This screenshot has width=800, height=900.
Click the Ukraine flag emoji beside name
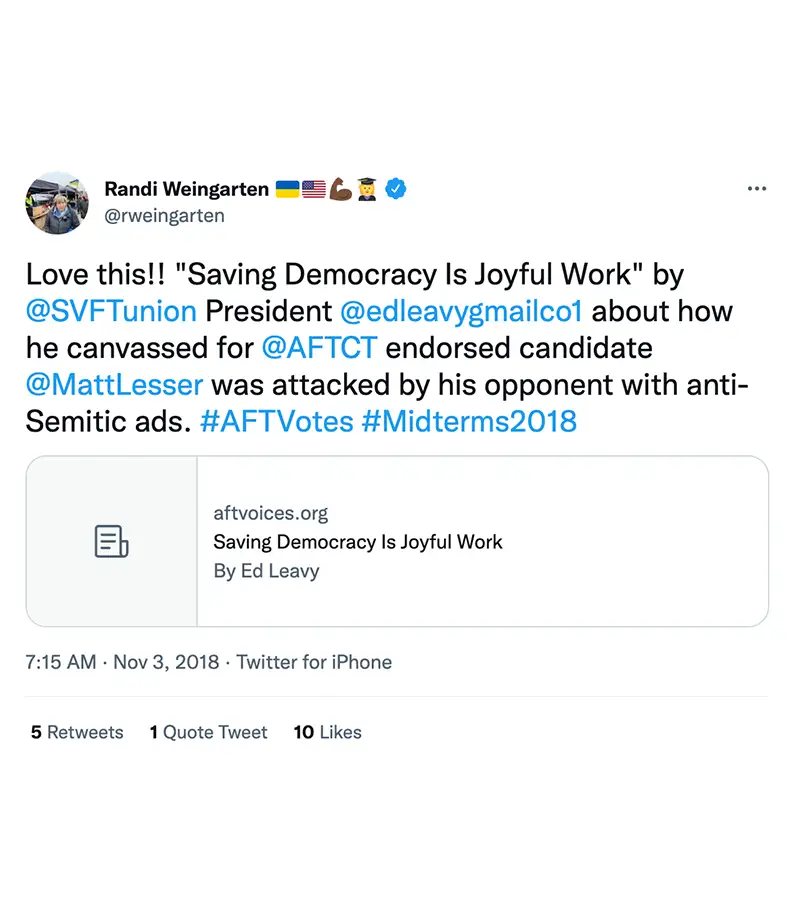[286, 188]
